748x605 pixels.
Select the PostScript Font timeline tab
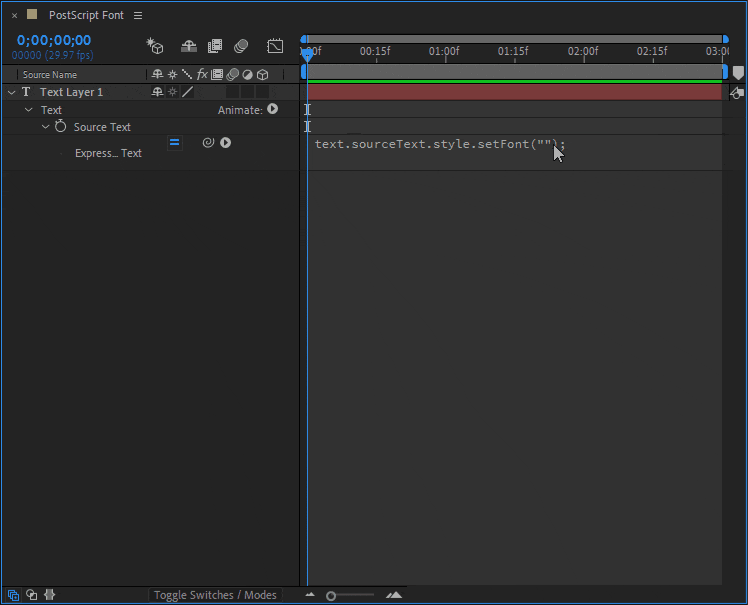(86, 15)
